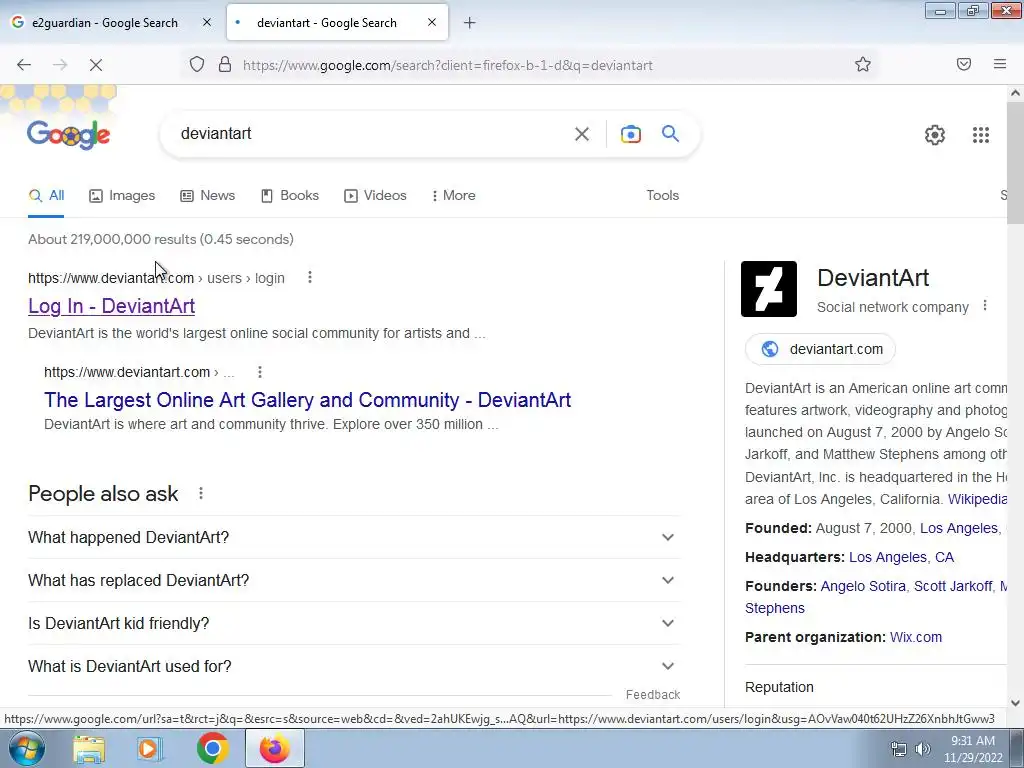The width and height of the screenshot is (1024, 768).
Task: Switch to Books results
Action: pos(290,195)
